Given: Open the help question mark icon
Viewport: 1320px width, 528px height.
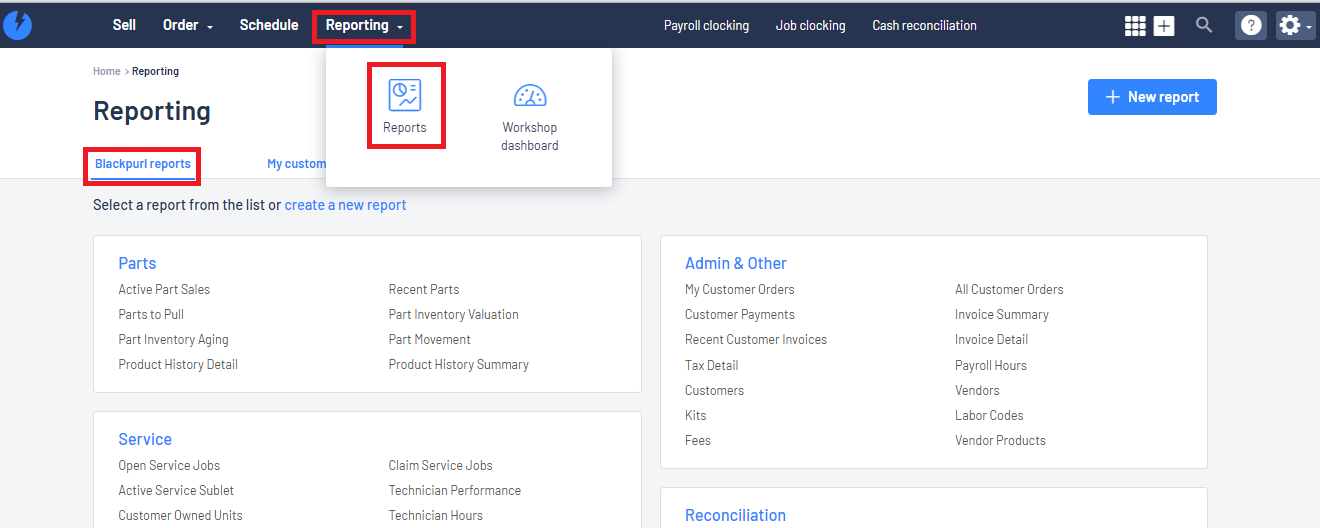Looking at the screenshot, I should pyautogui.click(x=1251, y=26).
